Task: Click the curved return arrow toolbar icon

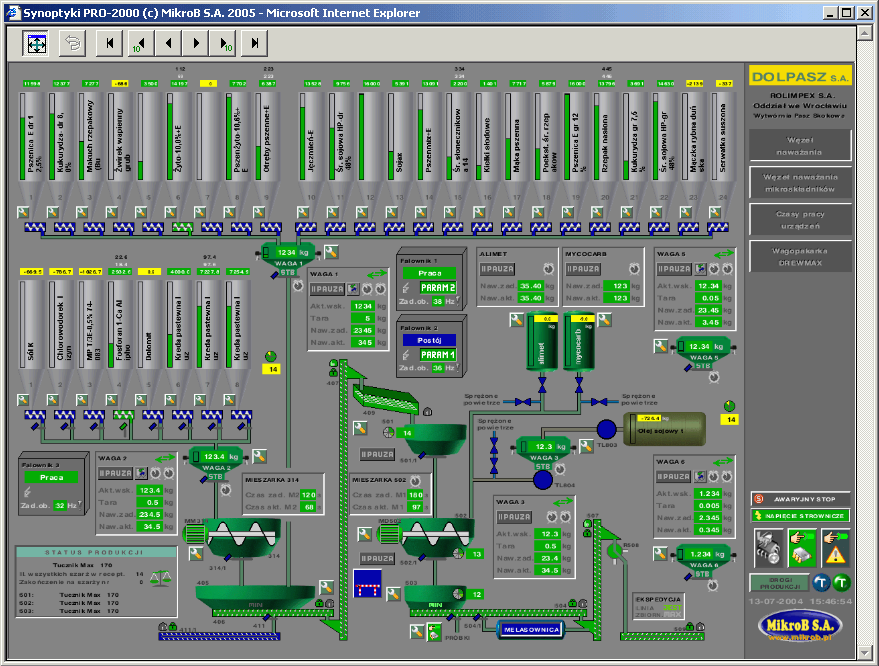Action: (72, 43)
